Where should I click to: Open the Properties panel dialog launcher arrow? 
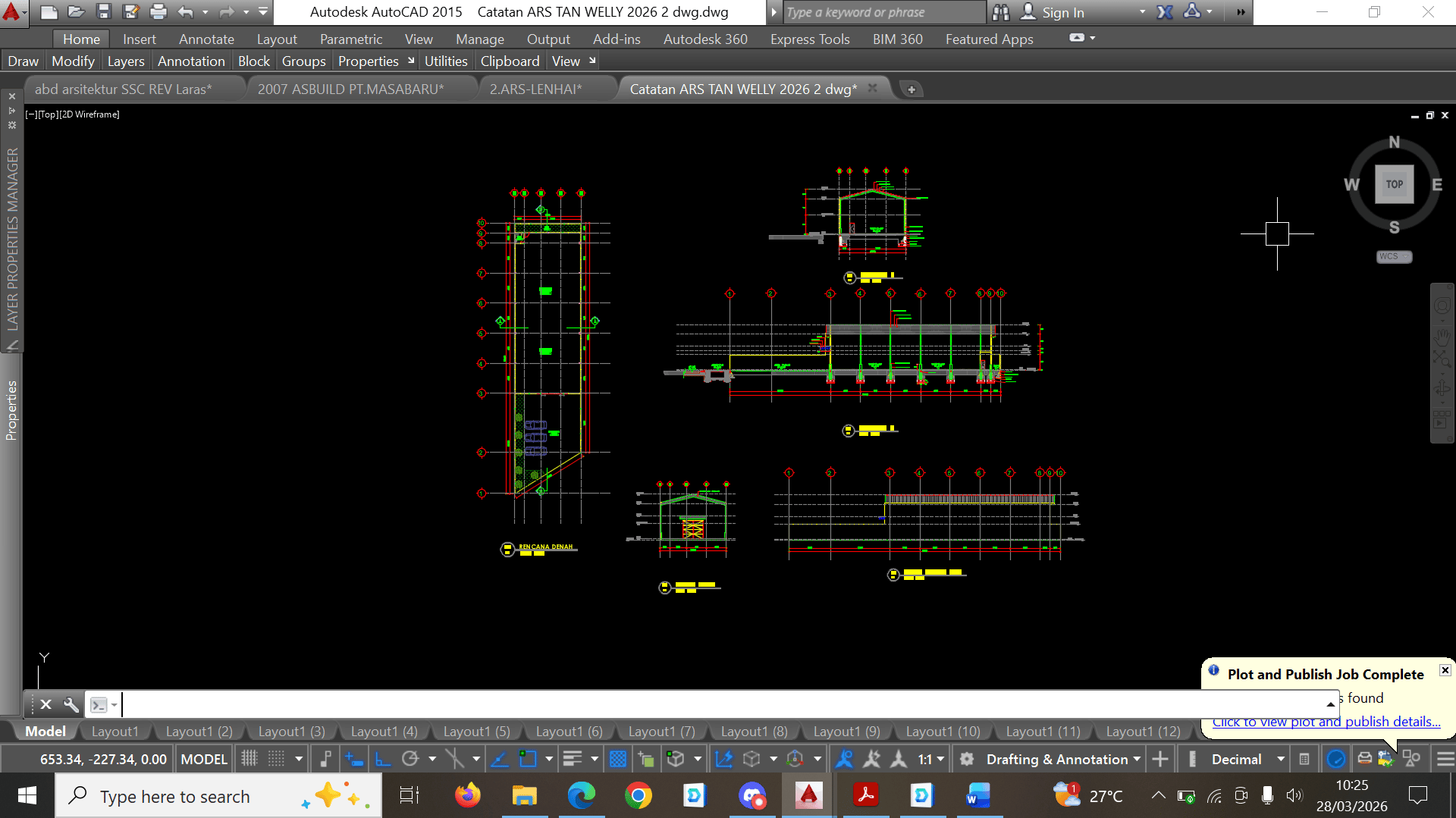(411, 61)
